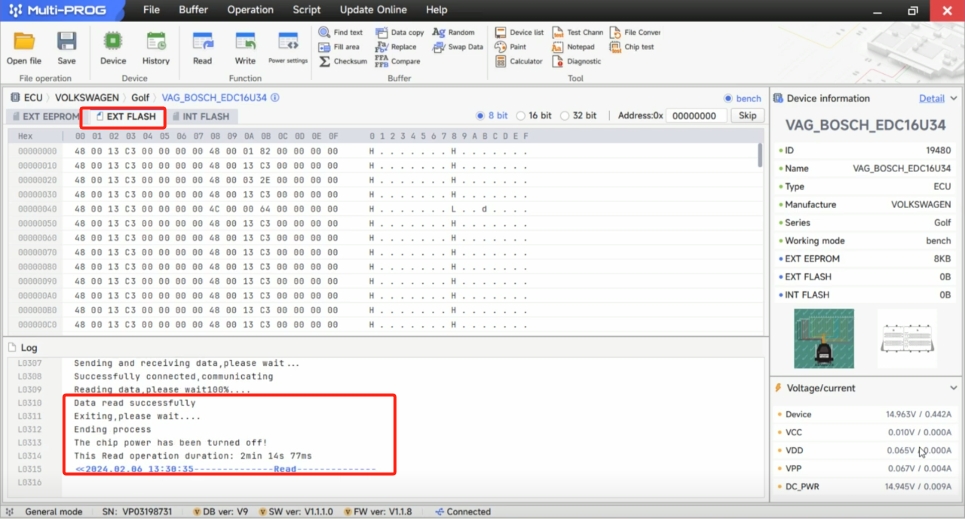
Task: Open the Compare buffer tool
Action: tap(398, 62)
